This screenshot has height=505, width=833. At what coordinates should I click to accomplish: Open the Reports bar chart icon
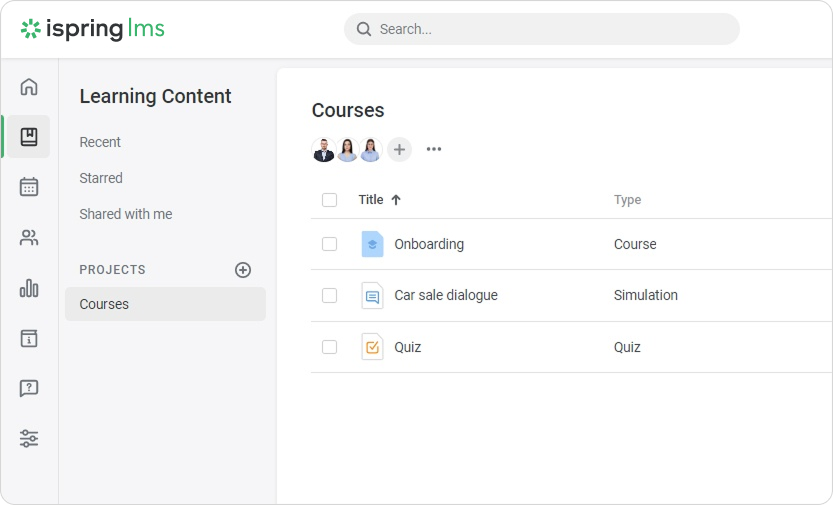pos(29,289)
